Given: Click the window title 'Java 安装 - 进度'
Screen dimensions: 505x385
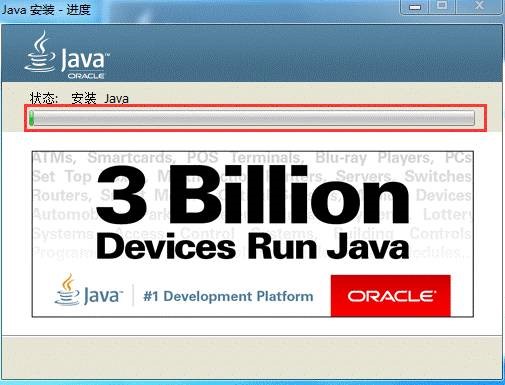Looking at the screenshot, I should (x=46, y=9).
